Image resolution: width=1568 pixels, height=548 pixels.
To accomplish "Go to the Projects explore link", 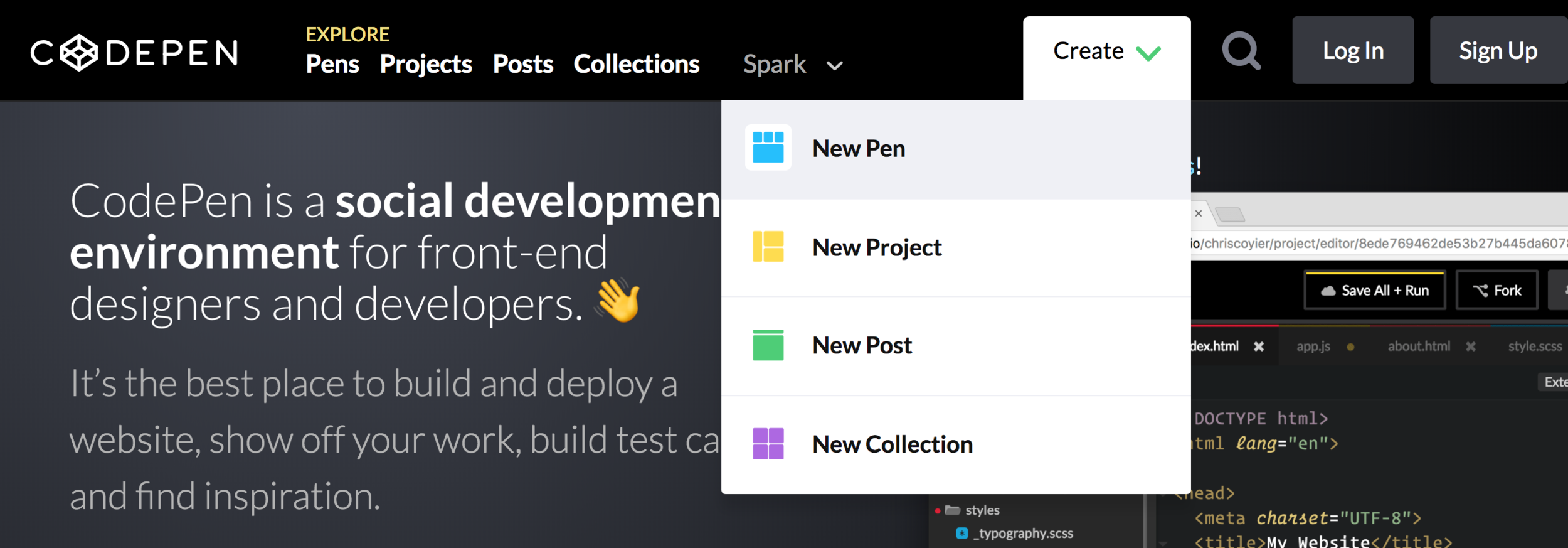I will 426,64.
